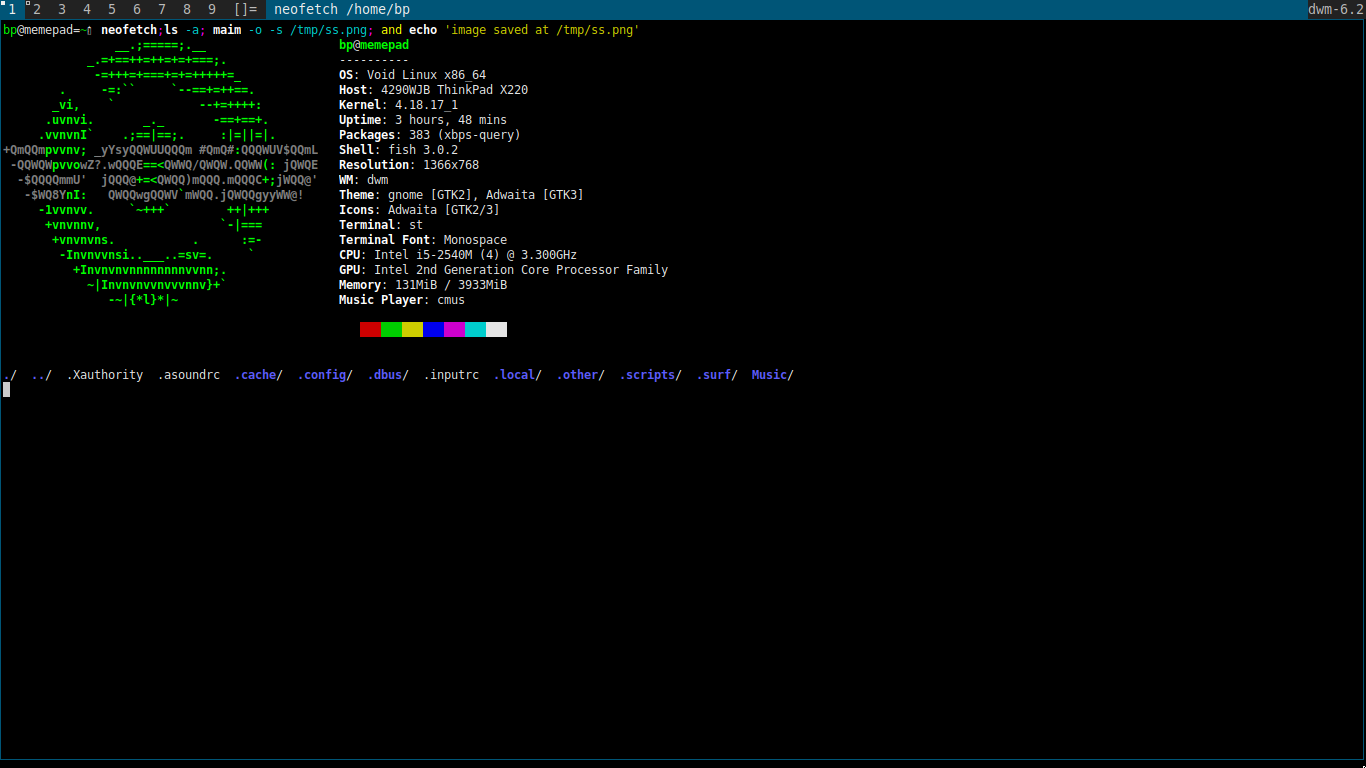Click the '.dbus/' directory entry
The width and height of the screenshot is (1366, 768).
pos(388,375)
